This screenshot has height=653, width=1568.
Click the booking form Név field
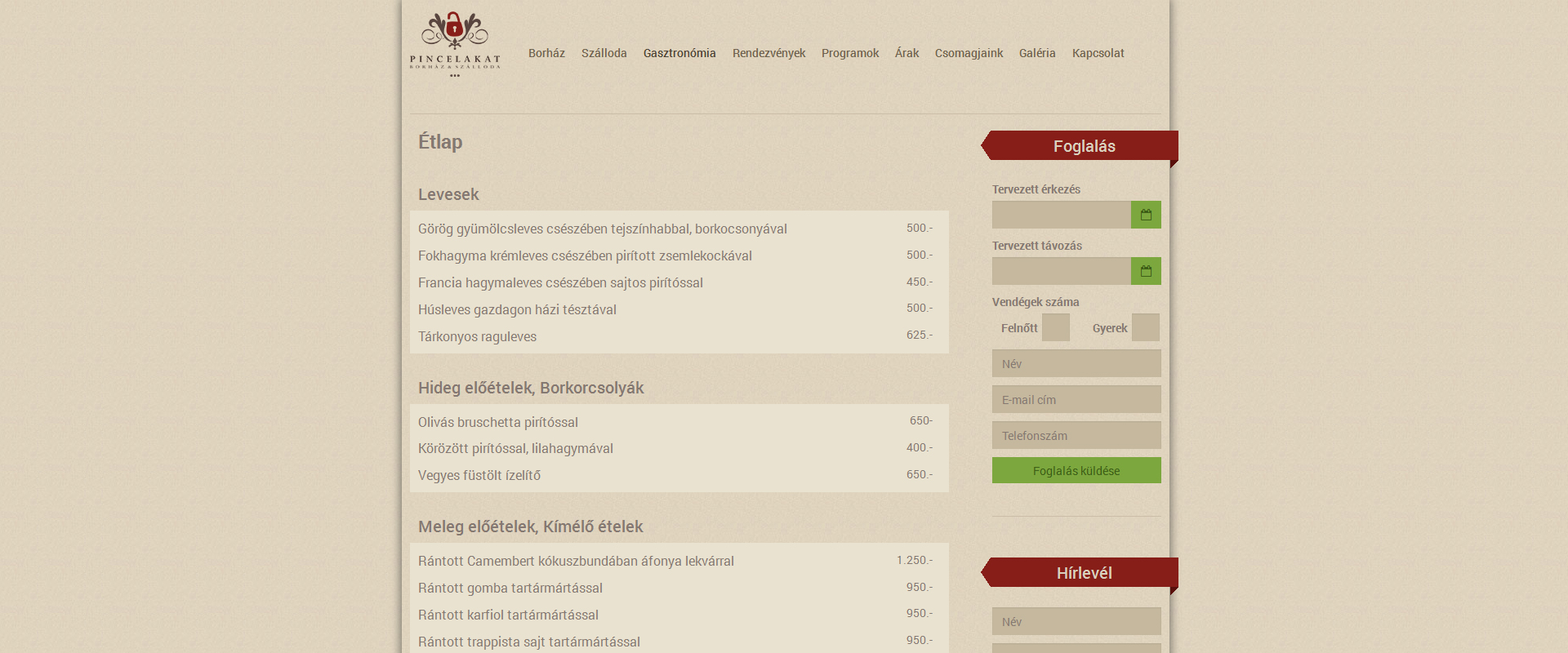point(1076,363)
